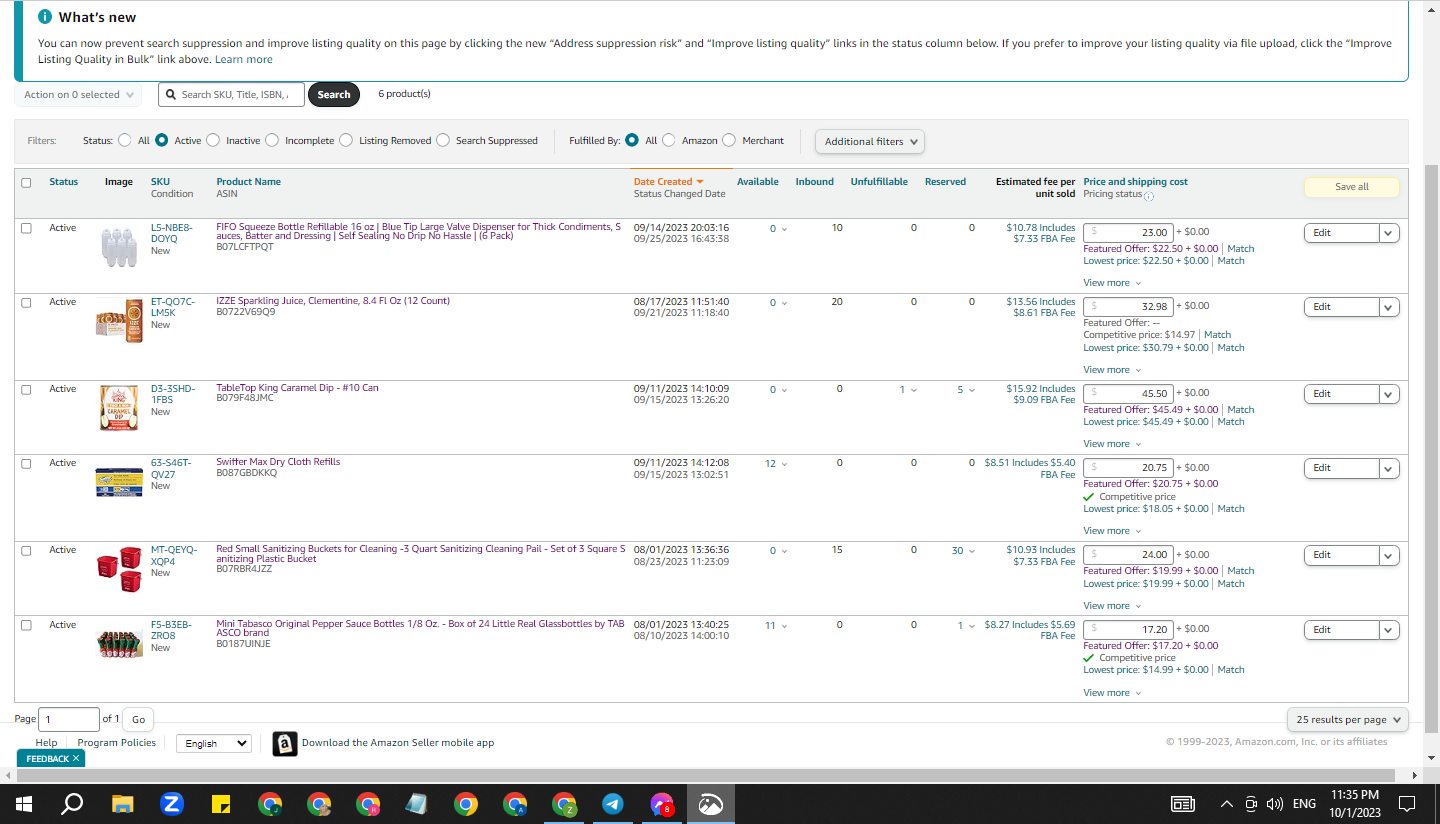Open the Swiffer Dry Cloth Refills image

[x=119, y=482]
